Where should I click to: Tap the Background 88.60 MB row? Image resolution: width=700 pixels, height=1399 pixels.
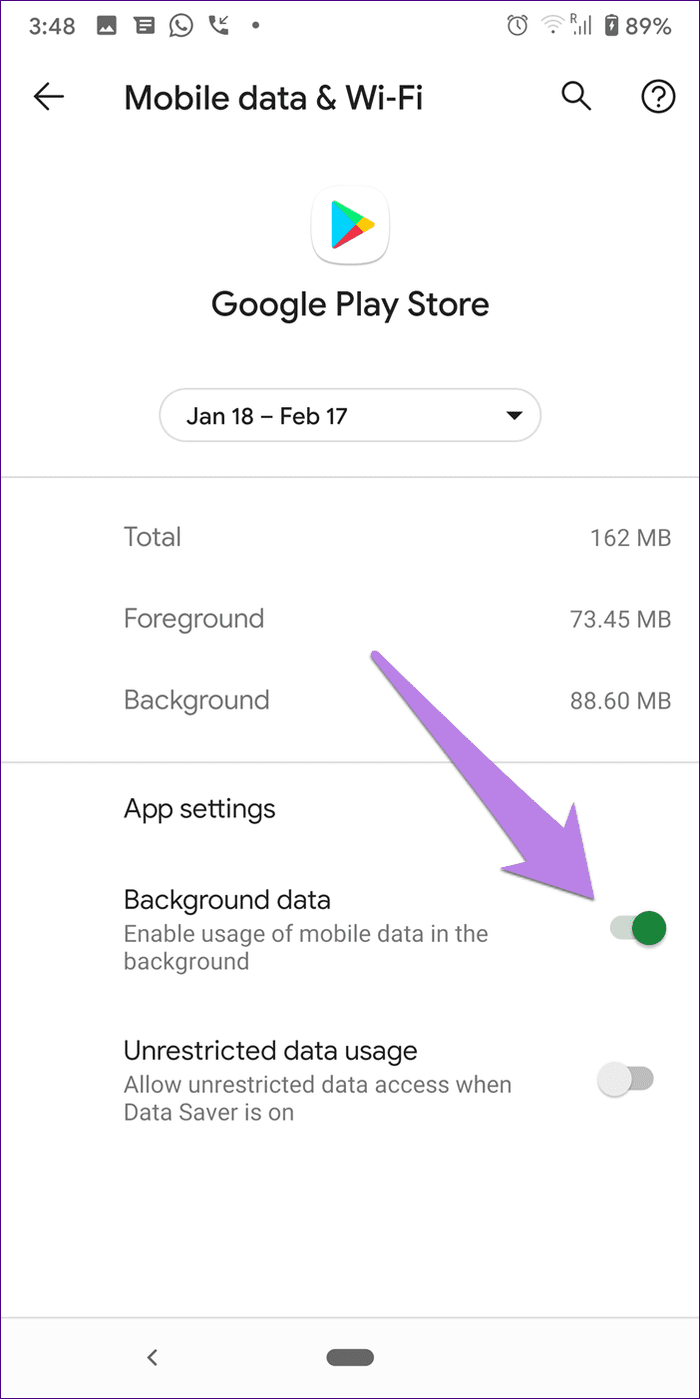tap(397, 699)
